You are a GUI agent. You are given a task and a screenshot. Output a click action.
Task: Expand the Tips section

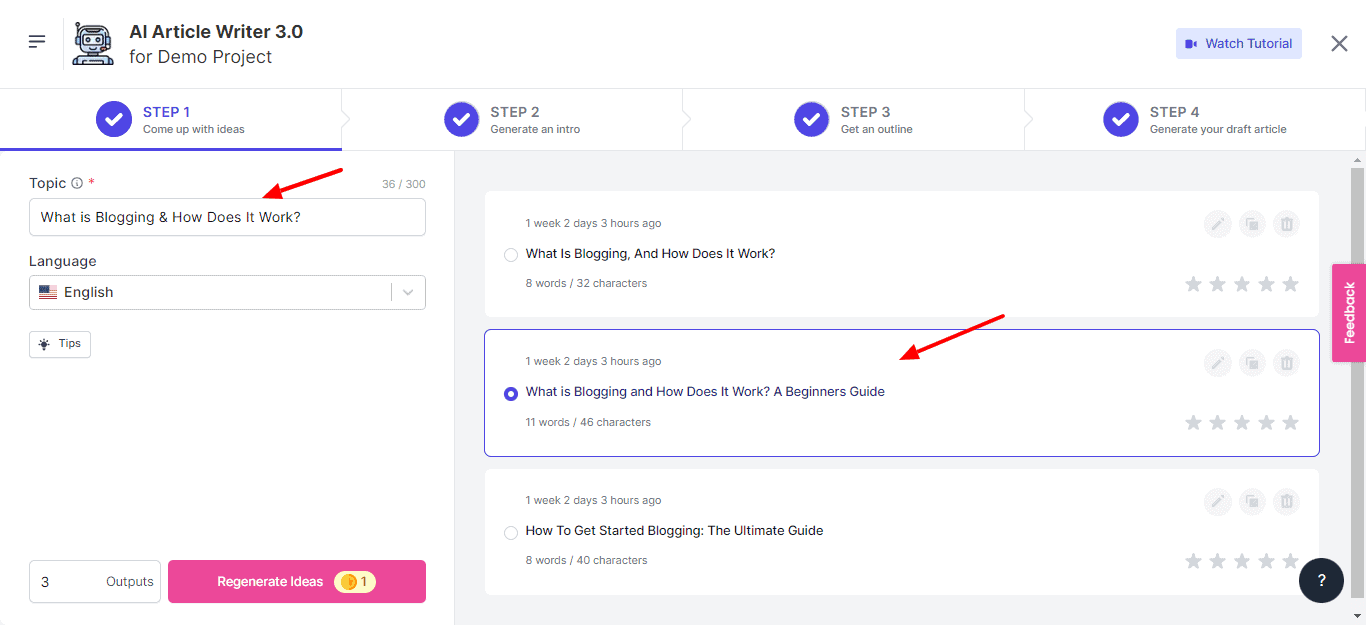60,344
